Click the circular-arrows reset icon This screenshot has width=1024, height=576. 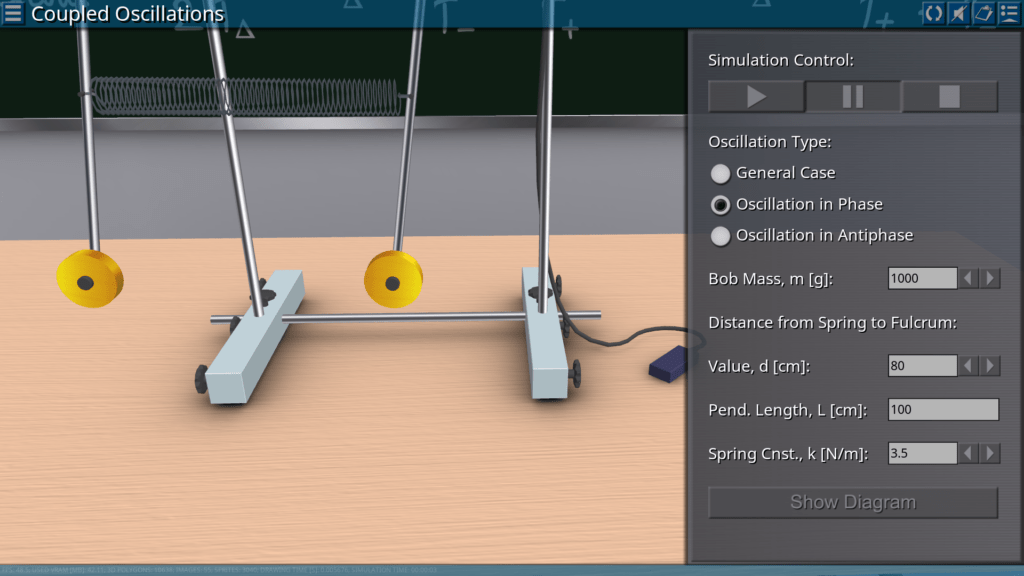click(x=933, y=13)
